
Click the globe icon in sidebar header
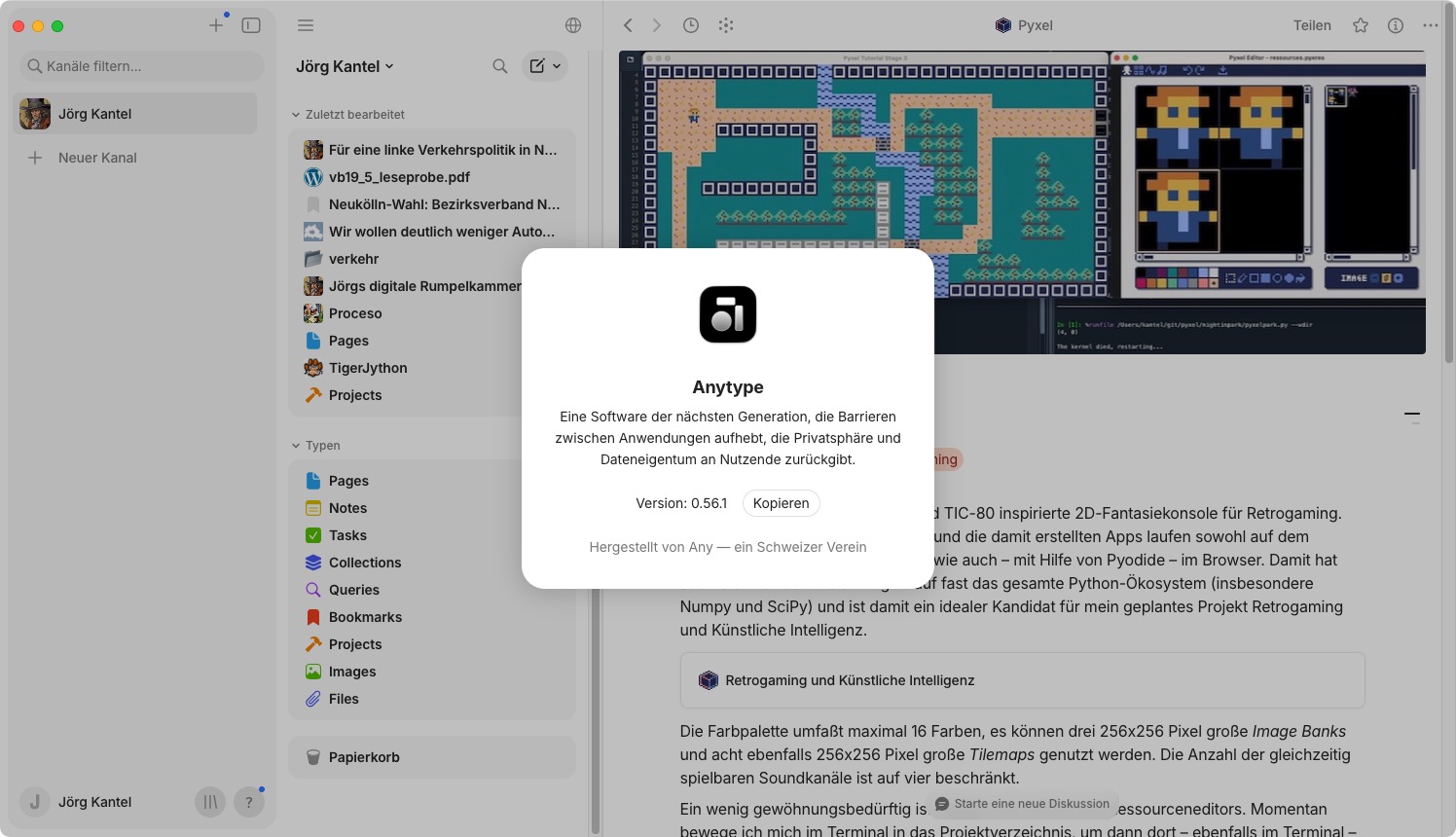pyautogui.click(x=573, y=25)
